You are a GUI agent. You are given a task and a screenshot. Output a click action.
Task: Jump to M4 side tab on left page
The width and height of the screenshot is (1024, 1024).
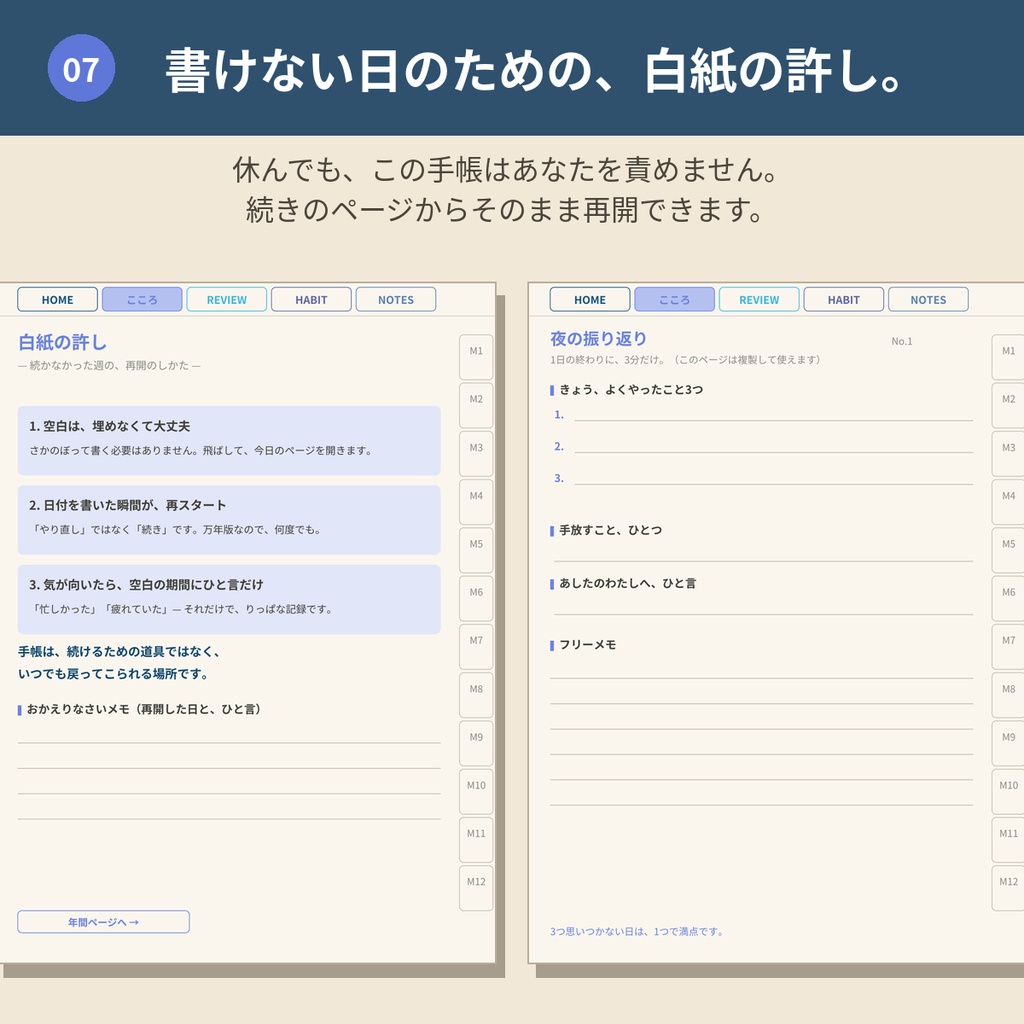coord(476,502)
